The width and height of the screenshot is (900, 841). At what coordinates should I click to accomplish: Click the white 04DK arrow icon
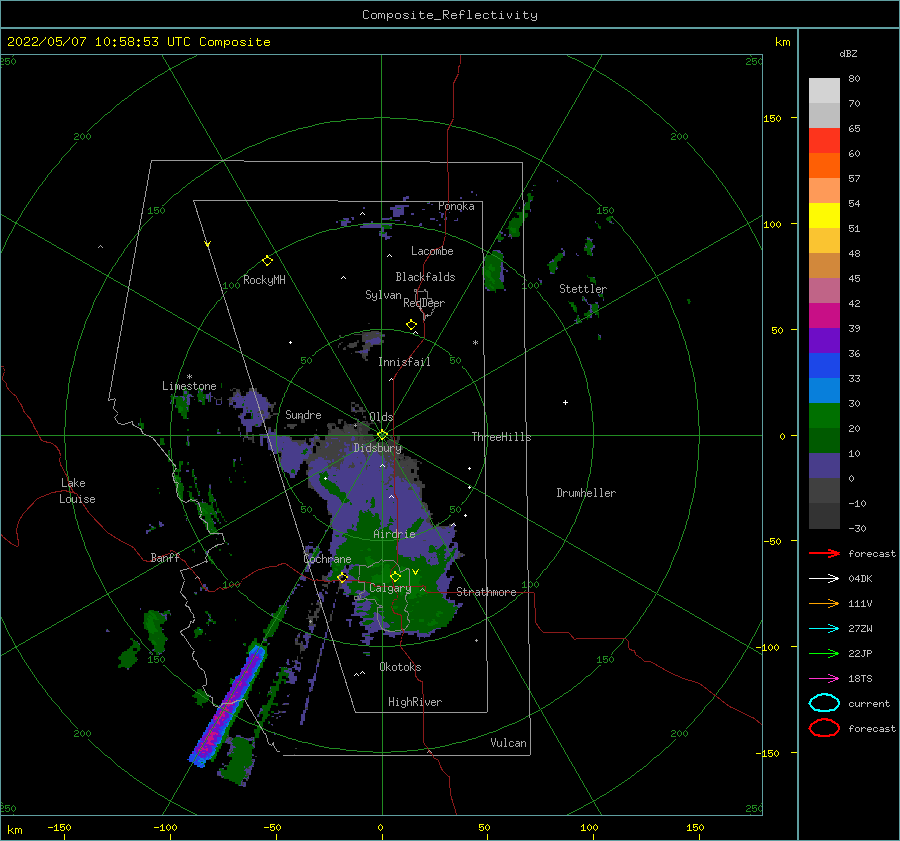[824, 579]
